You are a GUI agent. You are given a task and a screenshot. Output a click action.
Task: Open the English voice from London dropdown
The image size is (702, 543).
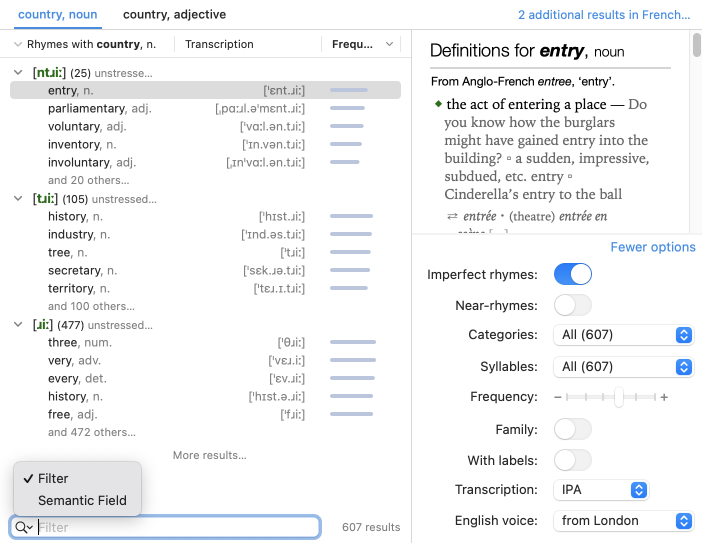tap(623, 521)
